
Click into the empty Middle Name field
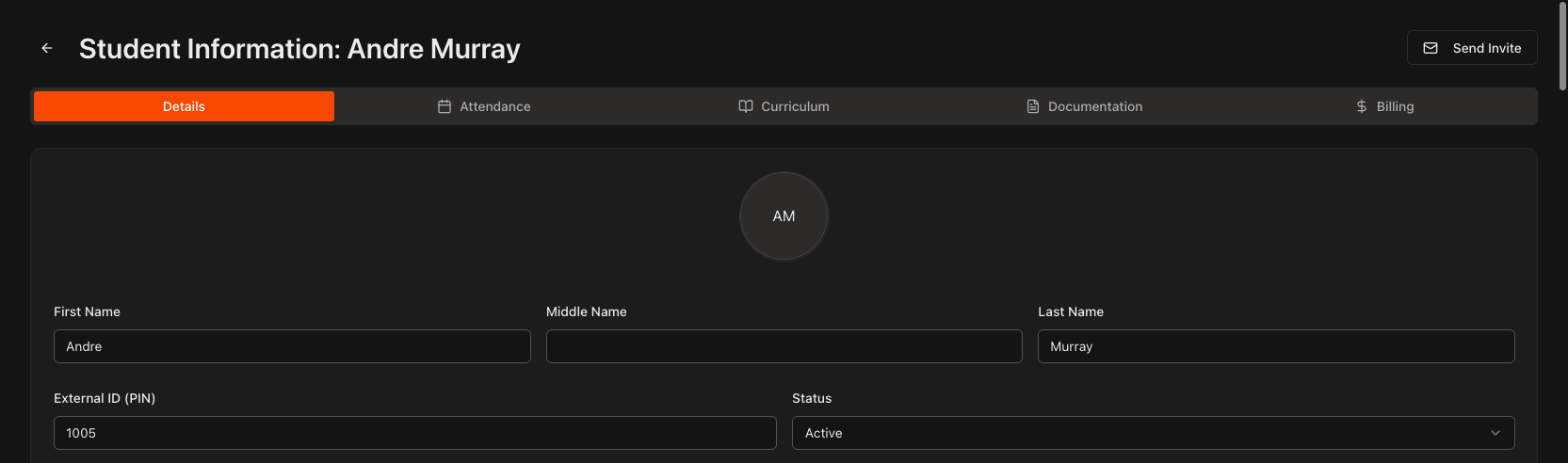tap(784, 346)
